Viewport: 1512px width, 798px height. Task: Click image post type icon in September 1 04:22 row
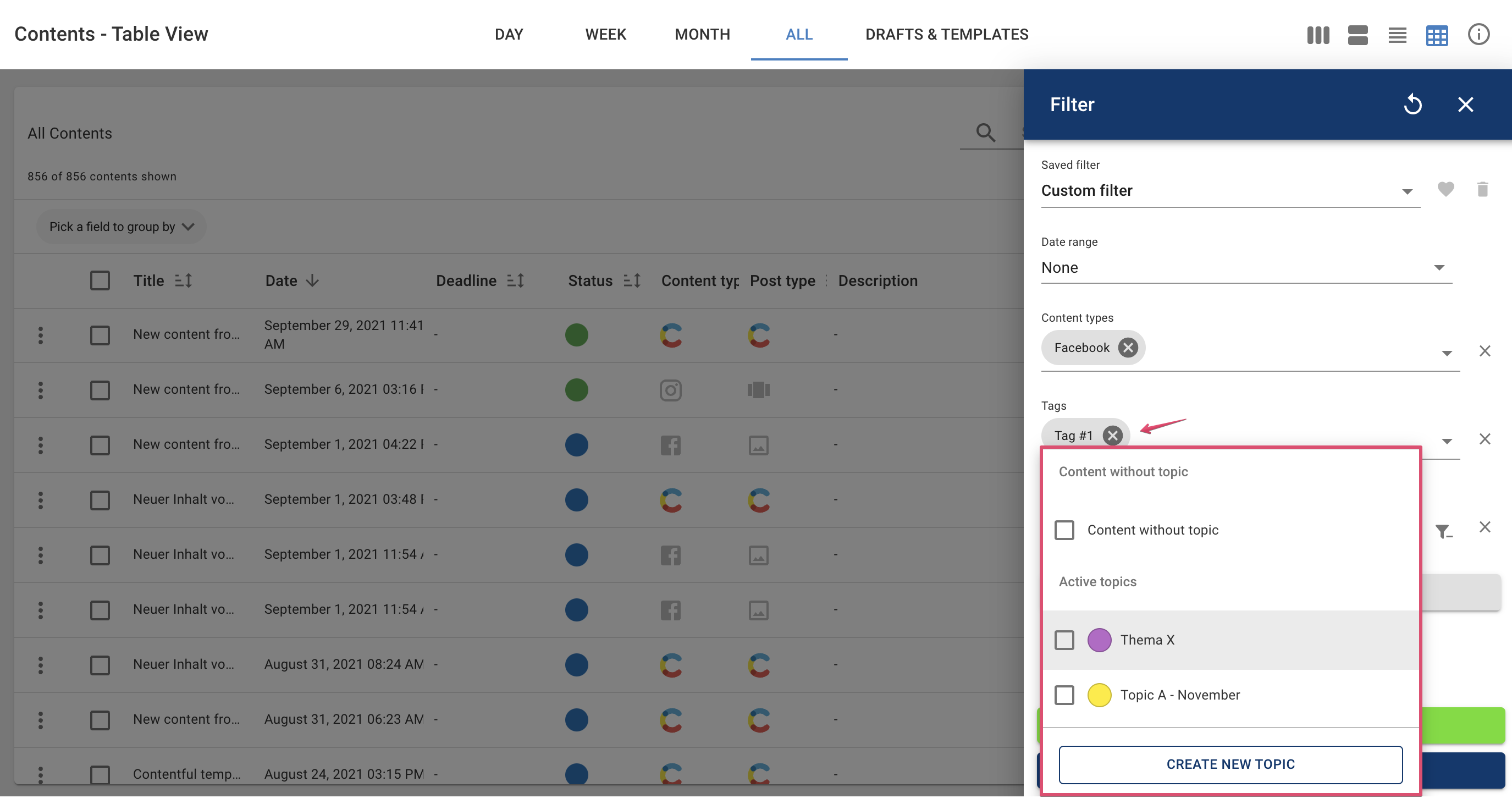[758, 445]
